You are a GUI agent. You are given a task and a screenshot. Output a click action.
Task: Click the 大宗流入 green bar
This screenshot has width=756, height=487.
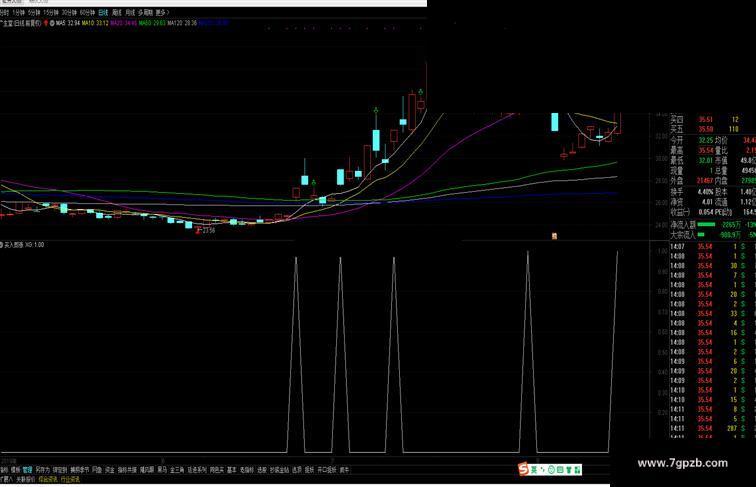[701, 234]
